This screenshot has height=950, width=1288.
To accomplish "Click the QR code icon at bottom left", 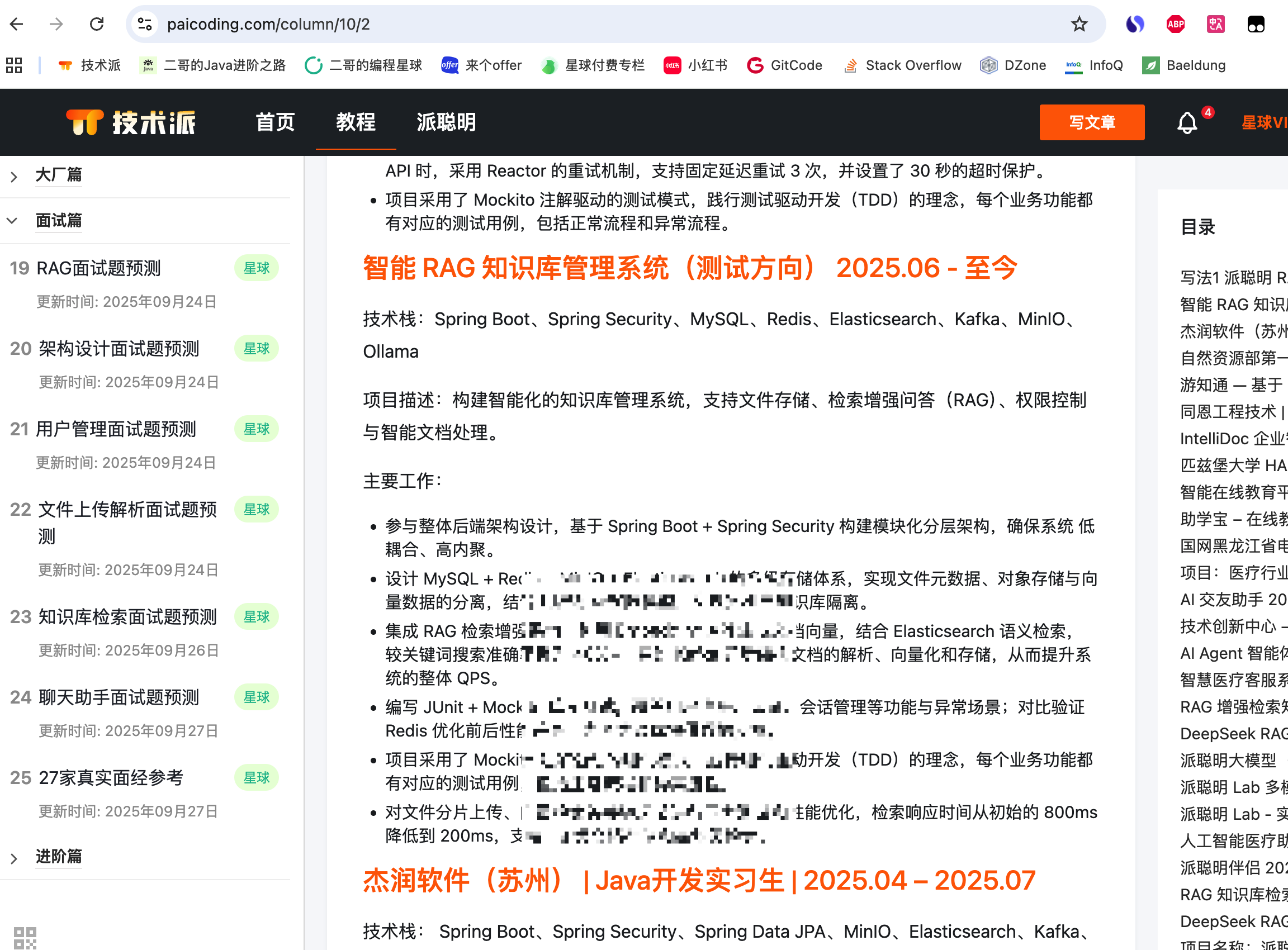I will pos(25,937).
